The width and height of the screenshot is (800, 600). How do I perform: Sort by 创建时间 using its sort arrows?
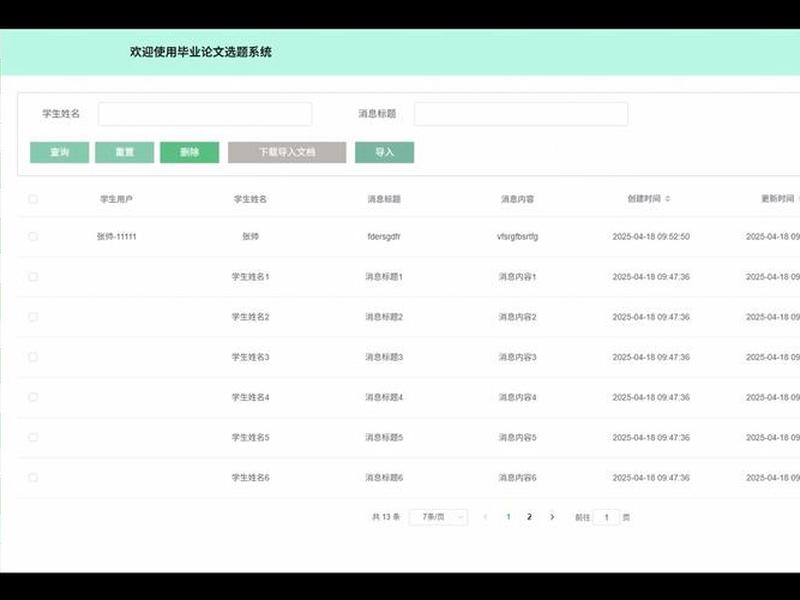(x=668, y=198)
